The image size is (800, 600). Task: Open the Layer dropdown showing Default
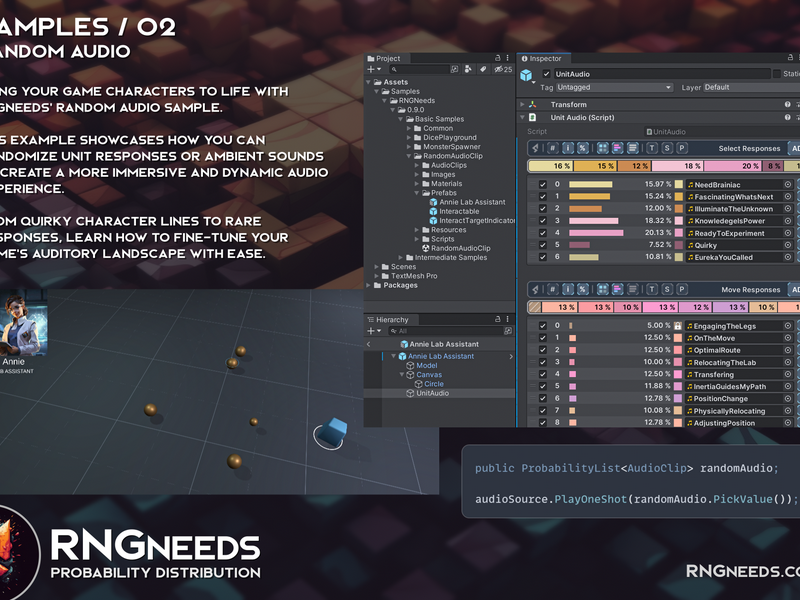click(751, 87)
